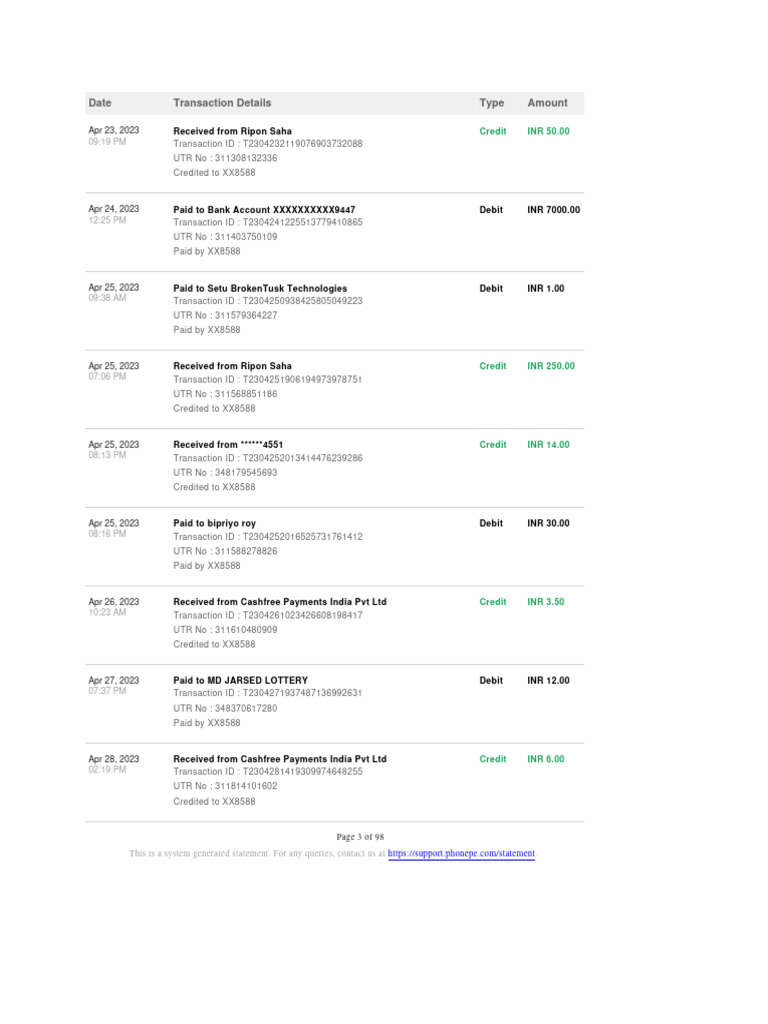The width and height of the screenshot is (768, 1024).
Task: Select the INR 250.00 credit amount
Action: 551,366
